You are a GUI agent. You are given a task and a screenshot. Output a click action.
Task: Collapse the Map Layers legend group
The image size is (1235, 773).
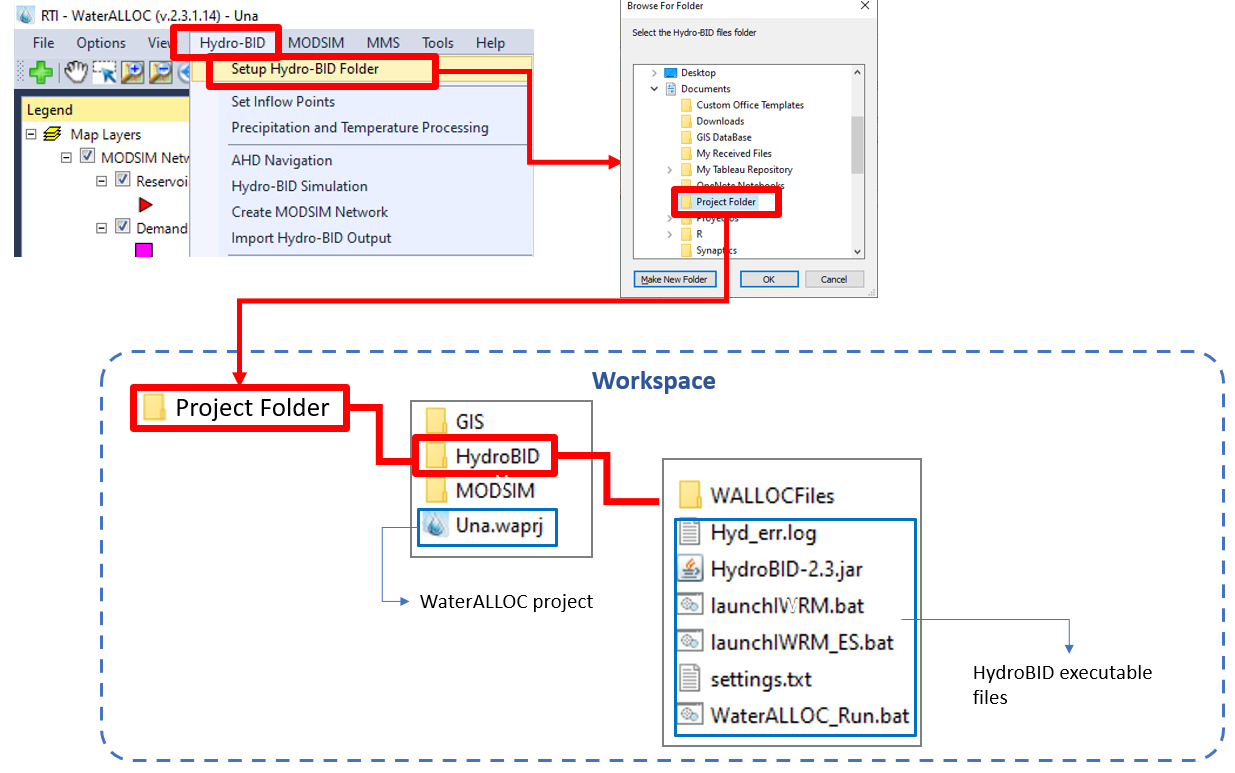click(31, 134)
